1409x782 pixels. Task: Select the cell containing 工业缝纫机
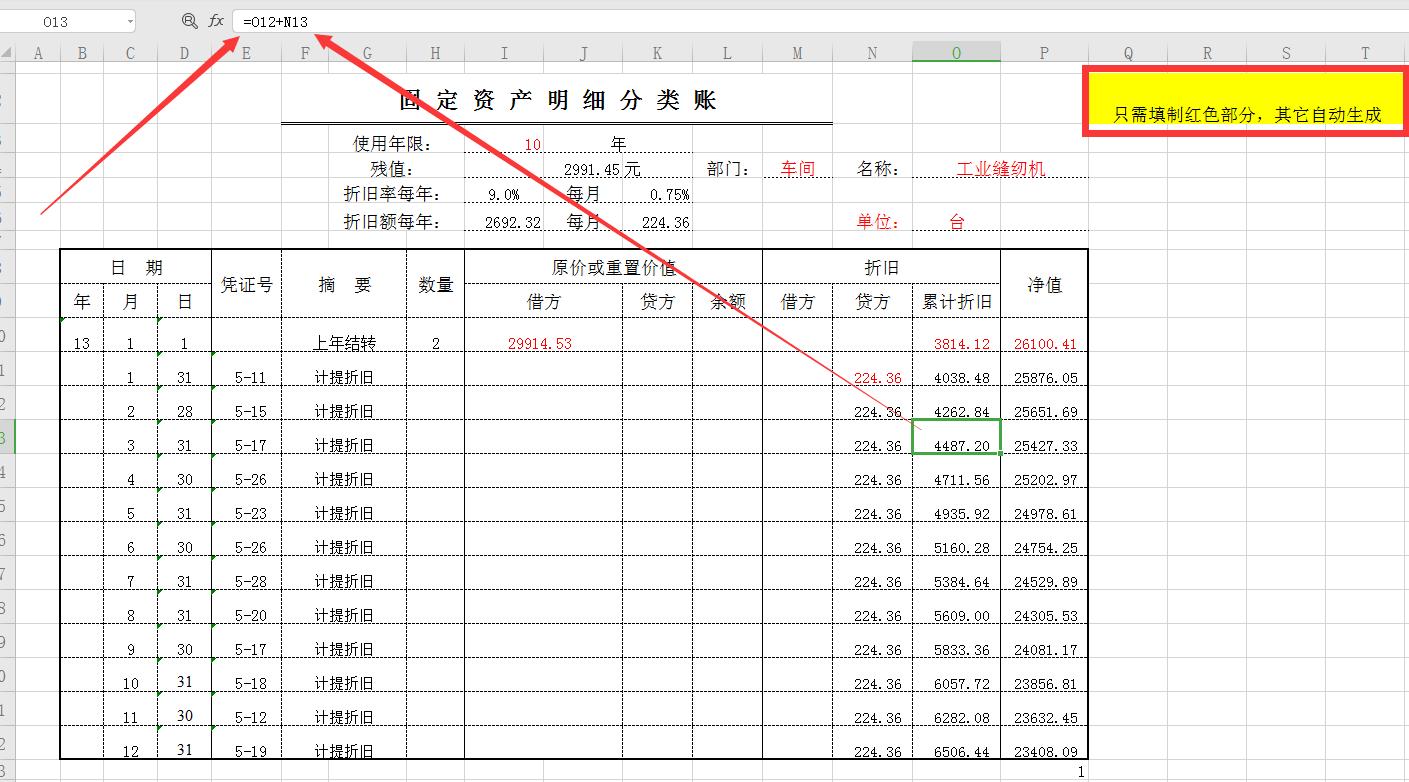[1002, 168]
